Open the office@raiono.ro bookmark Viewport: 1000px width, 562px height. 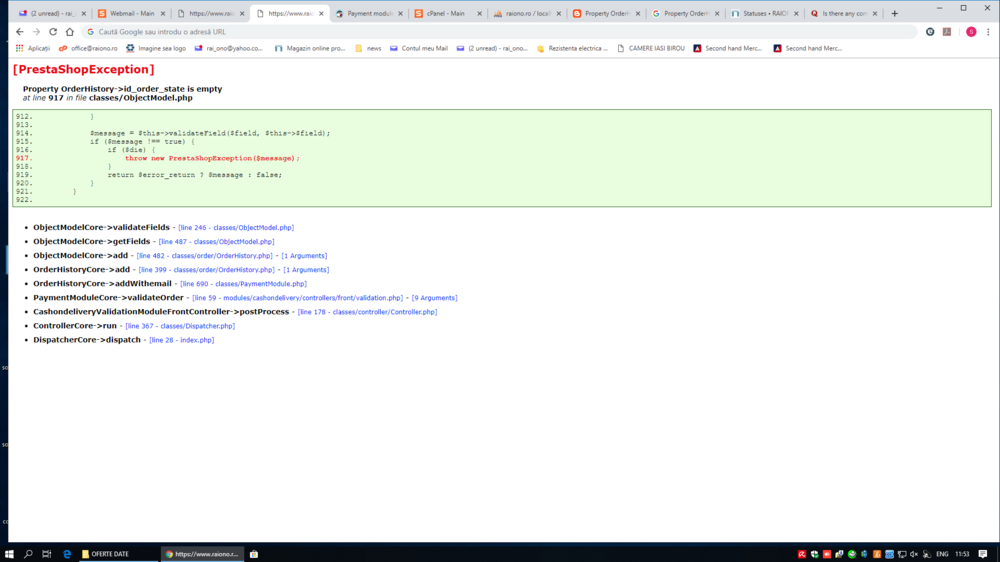tap(88, 48)
